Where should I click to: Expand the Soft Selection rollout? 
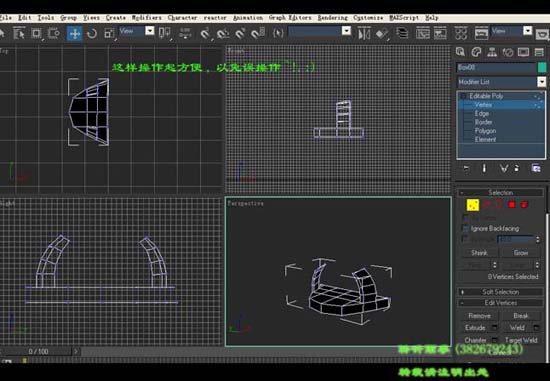coord(501,292)
